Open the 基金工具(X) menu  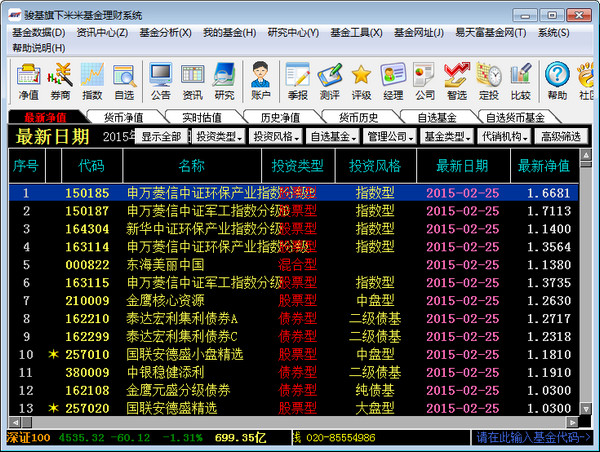pyautogui.click(x=356, y=33)
